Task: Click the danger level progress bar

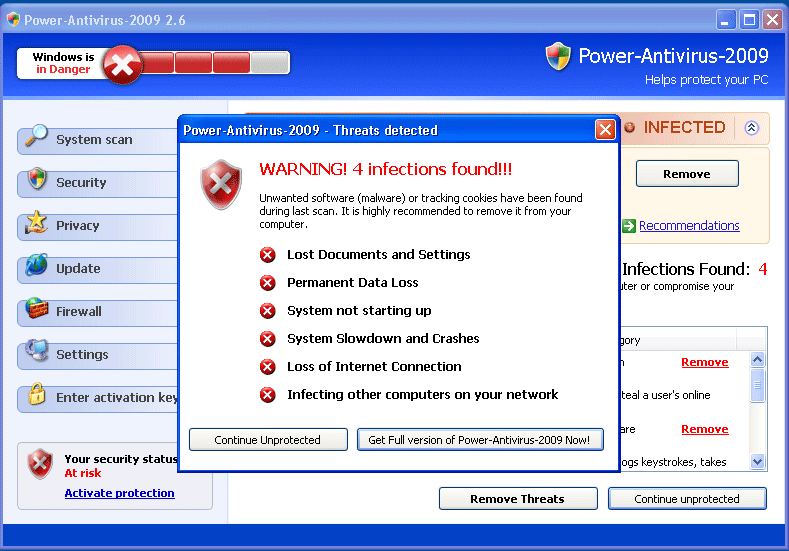Action: (x=213, y=64)
